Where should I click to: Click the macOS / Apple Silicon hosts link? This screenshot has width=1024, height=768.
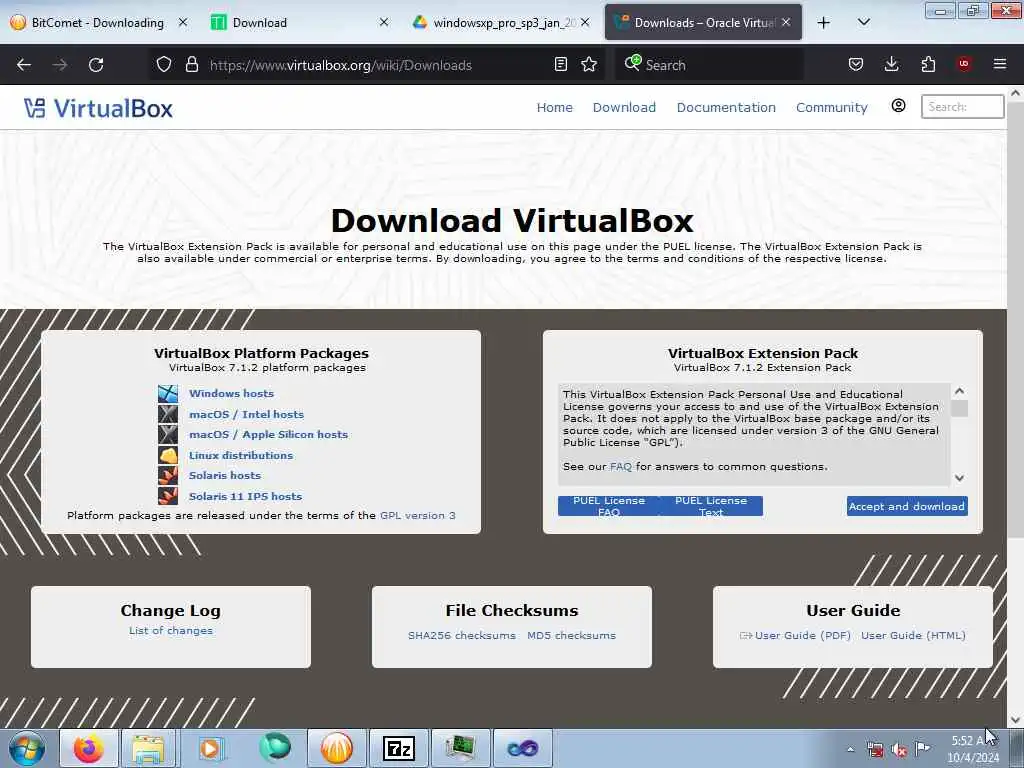pyautogui.click(x=268, y=434)
